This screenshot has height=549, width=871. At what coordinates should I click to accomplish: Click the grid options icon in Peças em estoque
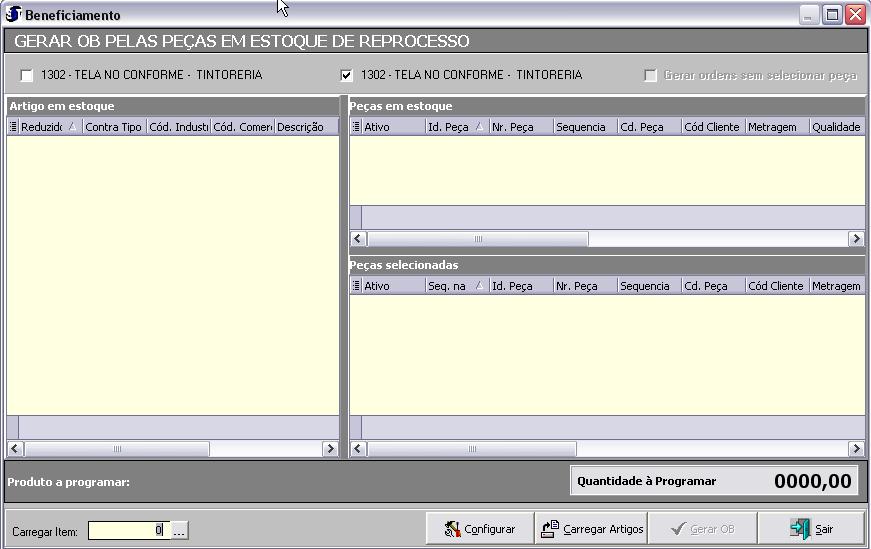355,127
